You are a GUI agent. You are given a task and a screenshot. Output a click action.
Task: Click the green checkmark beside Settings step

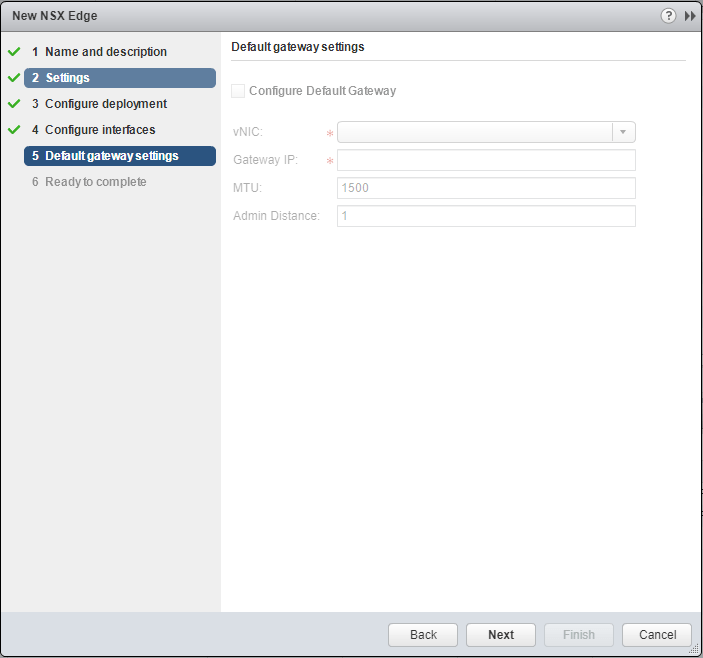click(14, 78)
